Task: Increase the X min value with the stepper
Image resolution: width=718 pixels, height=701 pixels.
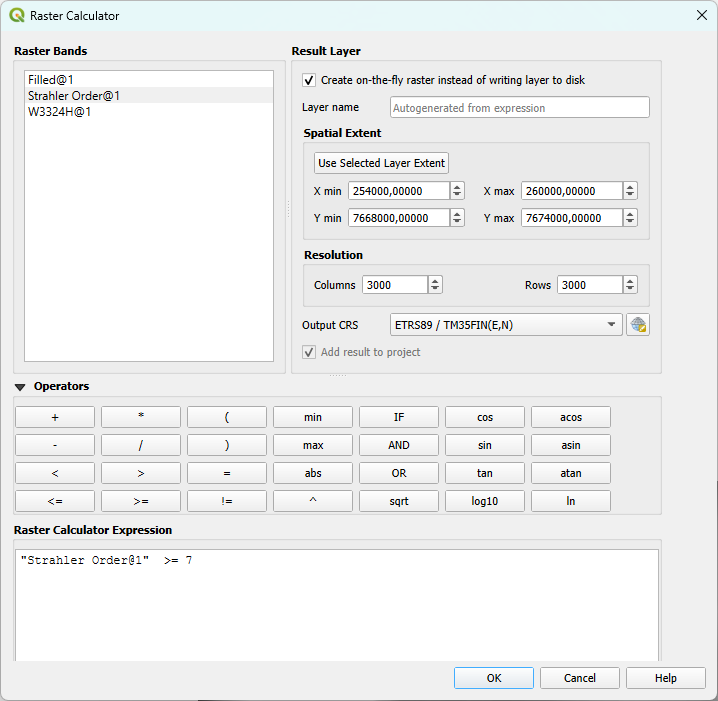Action: [457, 187]
